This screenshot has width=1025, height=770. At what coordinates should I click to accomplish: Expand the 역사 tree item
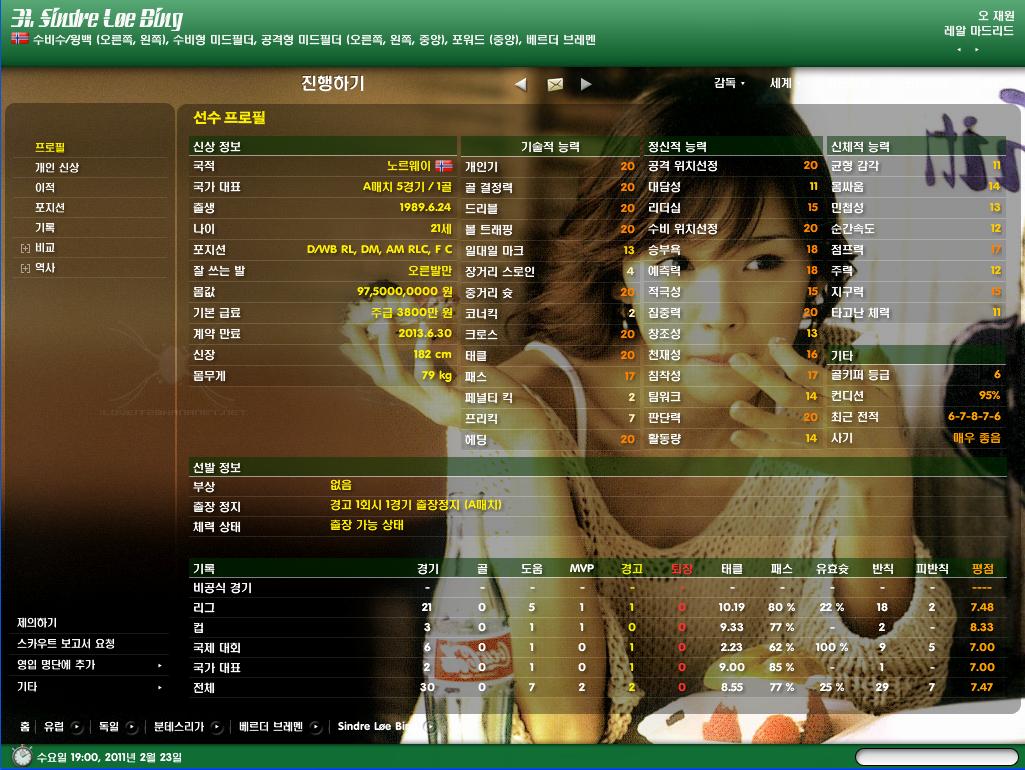(25, 268)
